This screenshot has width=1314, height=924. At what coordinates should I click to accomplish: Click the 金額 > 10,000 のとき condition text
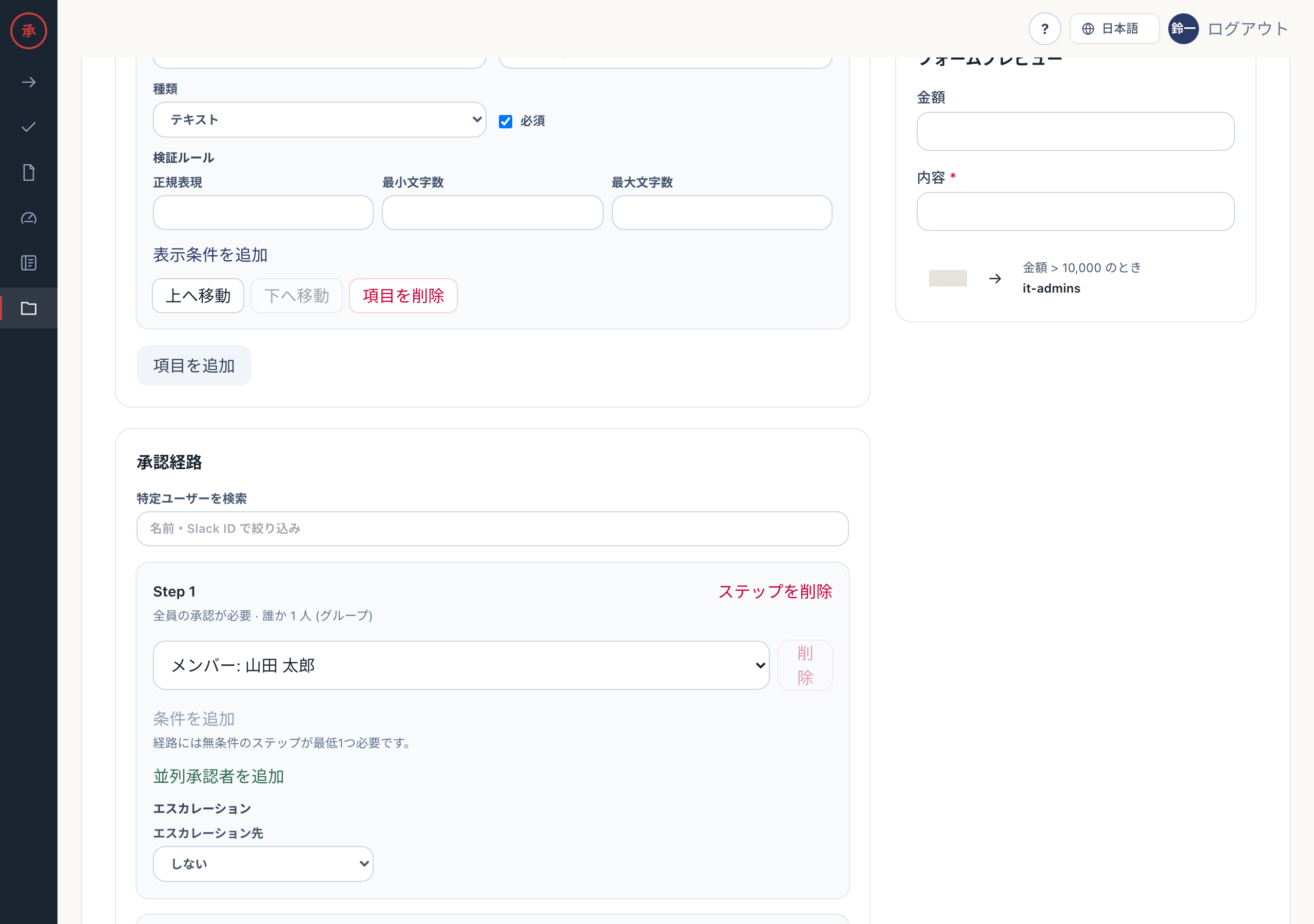point(1081,267)
